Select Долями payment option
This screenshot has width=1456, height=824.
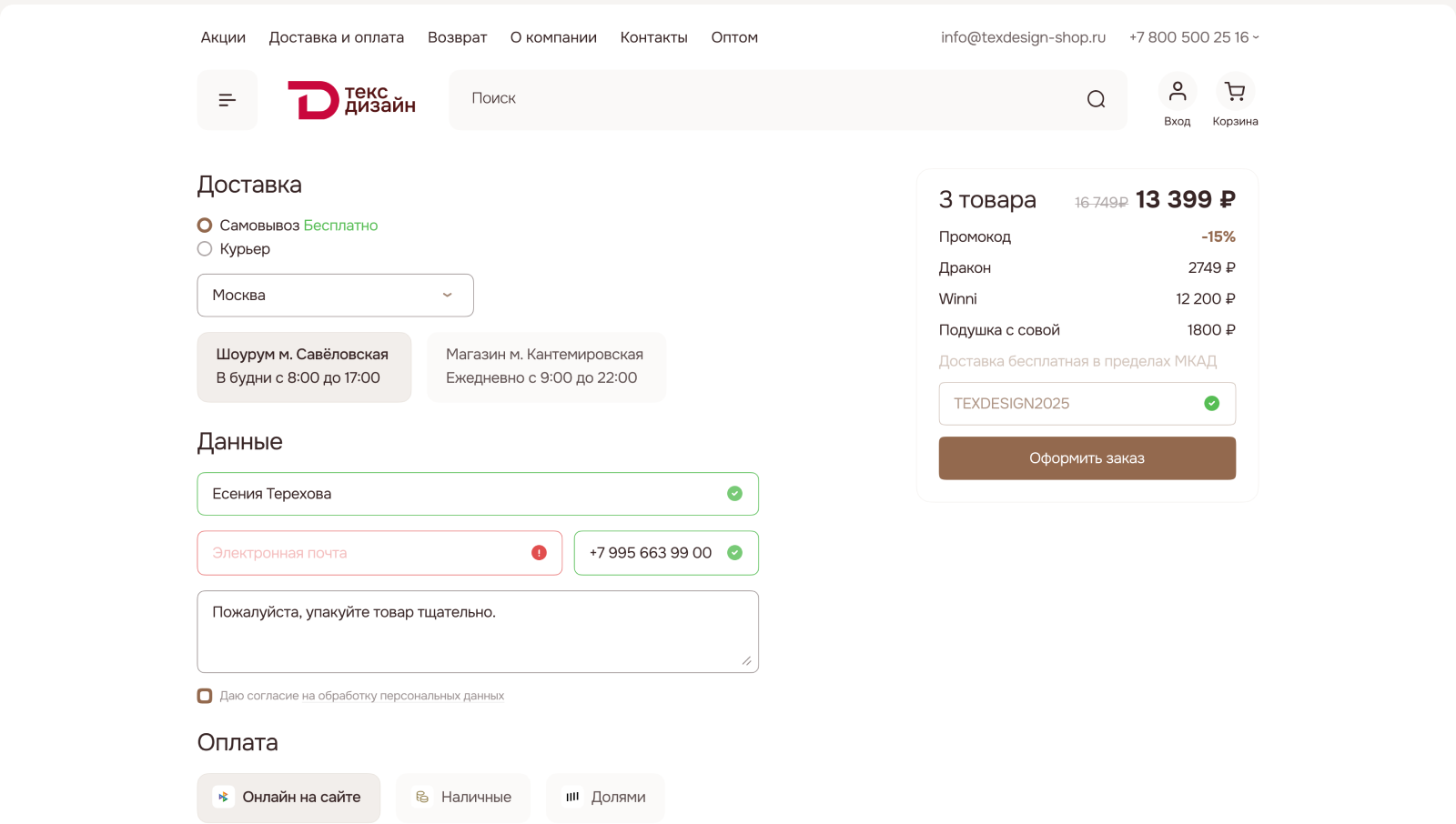click(605, 798)
